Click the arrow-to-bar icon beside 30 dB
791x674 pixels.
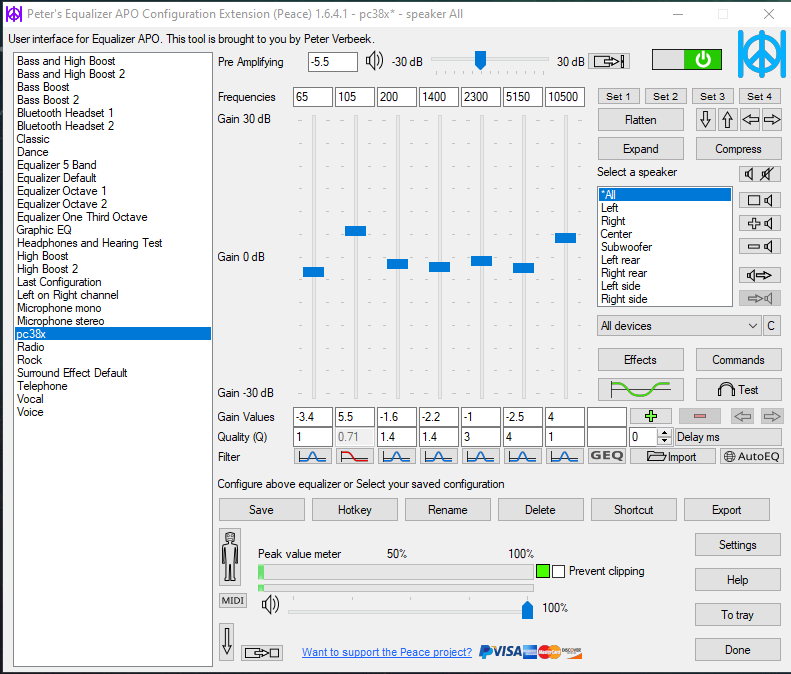[609, 62]
